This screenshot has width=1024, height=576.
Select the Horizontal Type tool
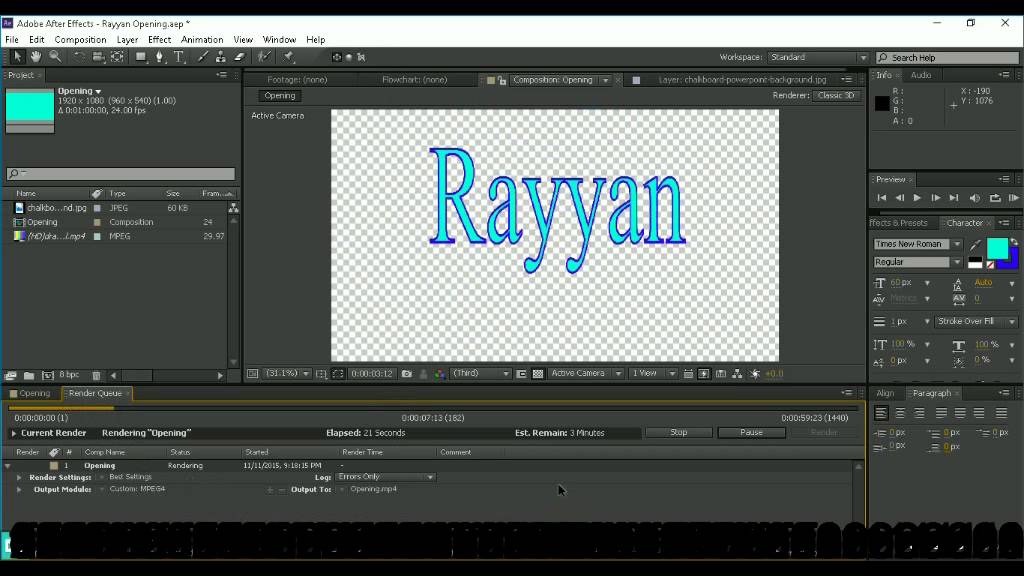tap(179, 57)
